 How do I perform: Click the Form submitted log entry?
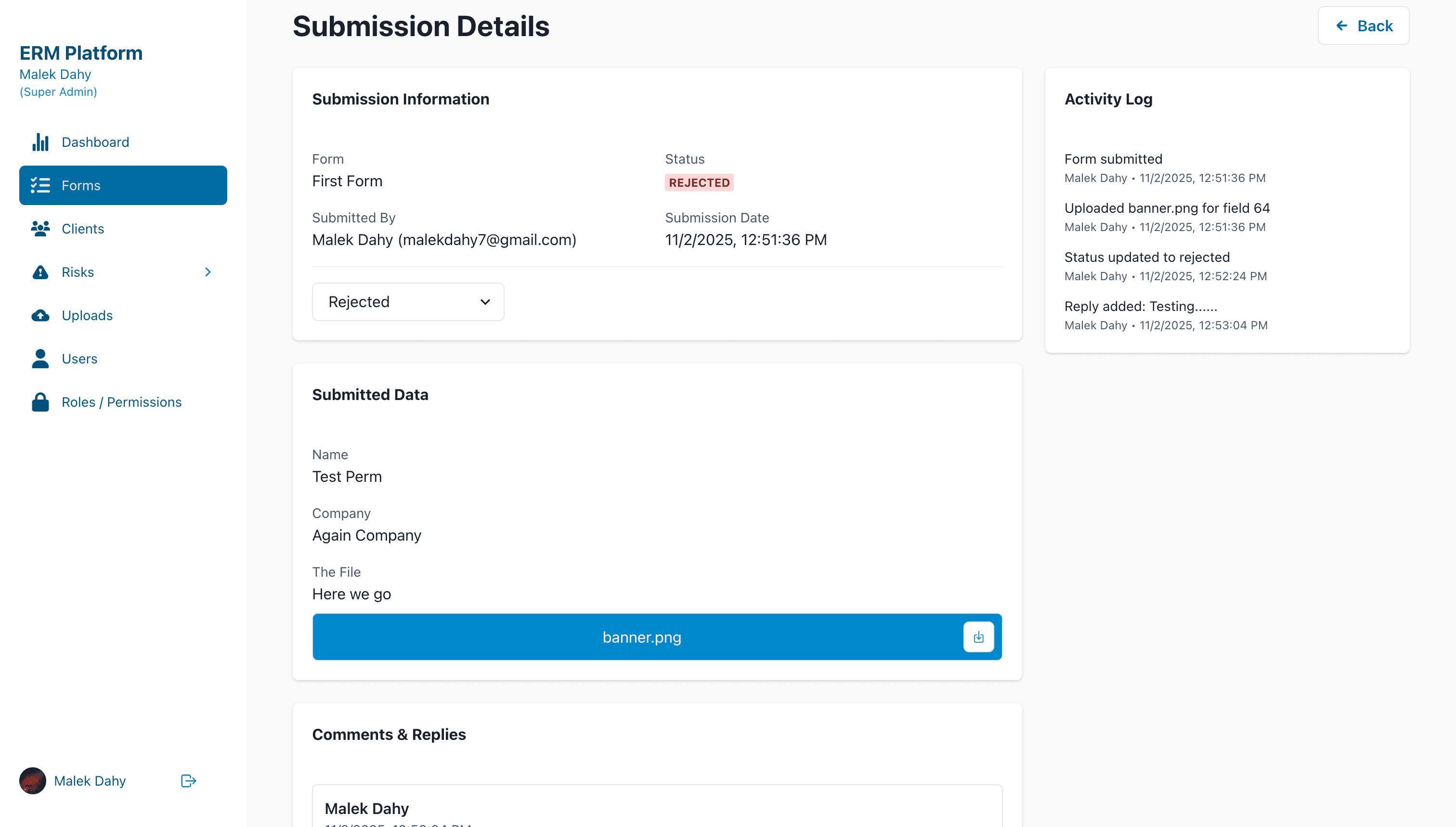1114,159
